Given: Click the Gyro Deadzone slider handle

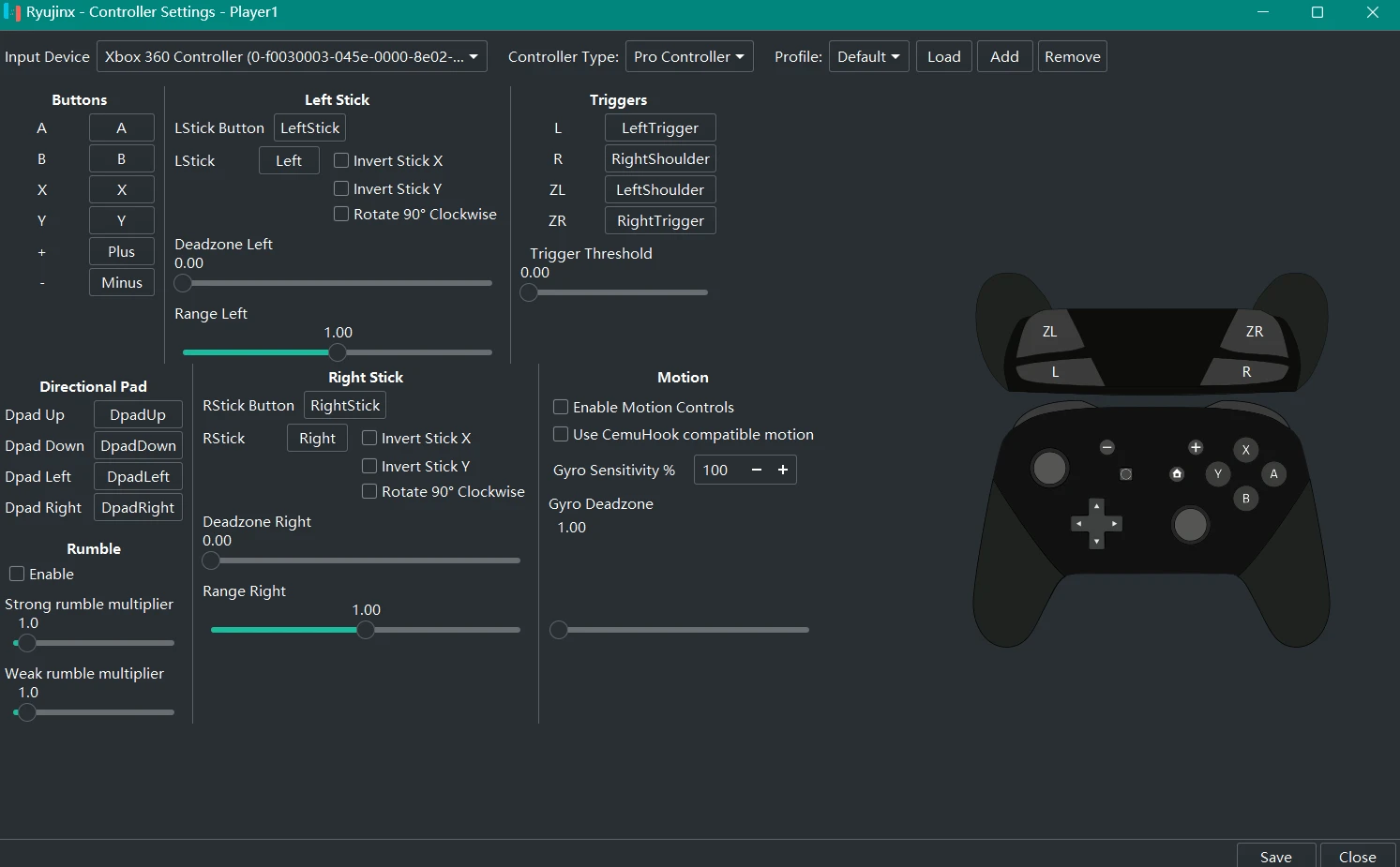Looking at the screenshot, I should (559, 630).
